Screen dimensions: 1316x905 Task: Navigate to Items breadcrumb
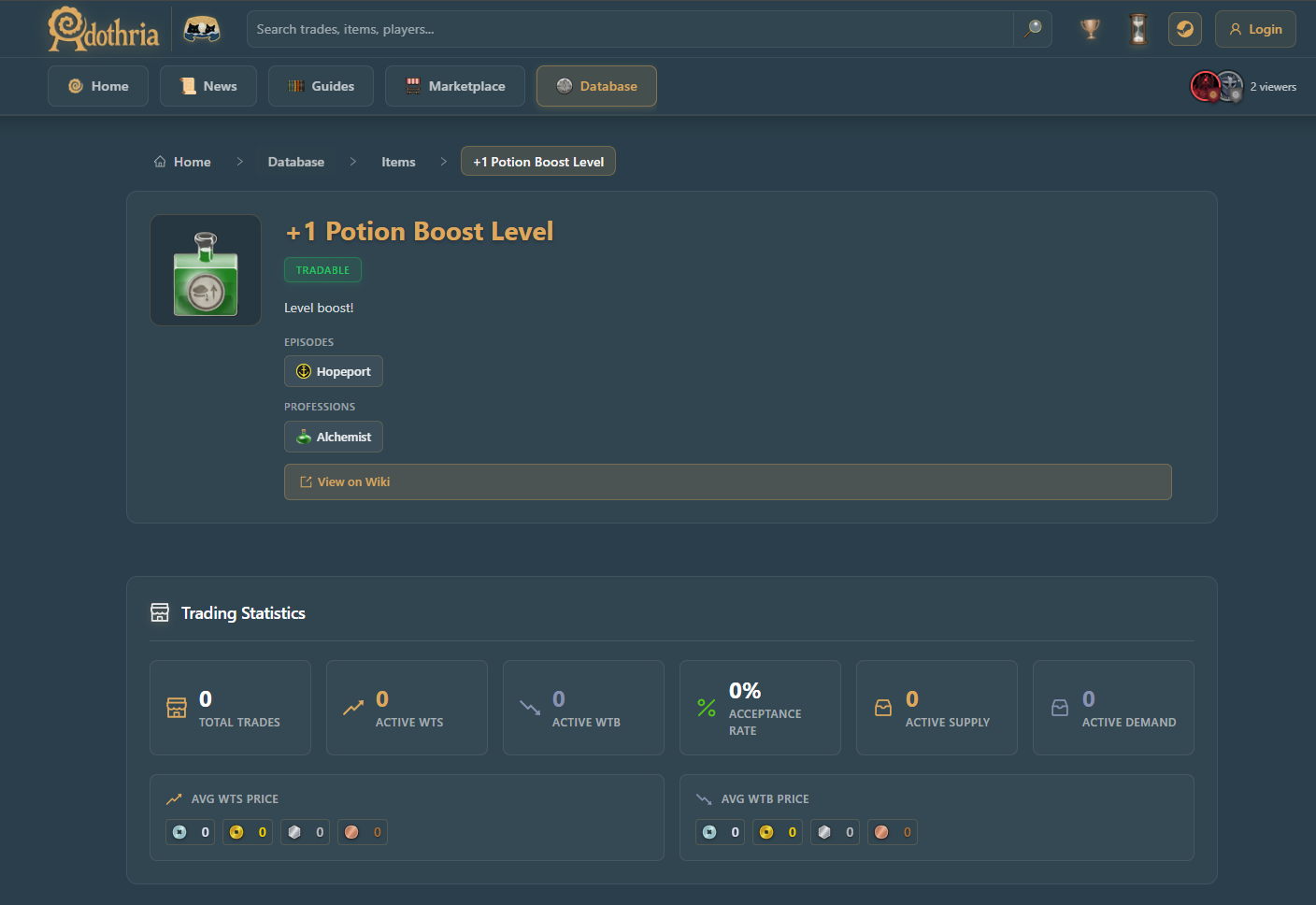click(x=398, y=162)
